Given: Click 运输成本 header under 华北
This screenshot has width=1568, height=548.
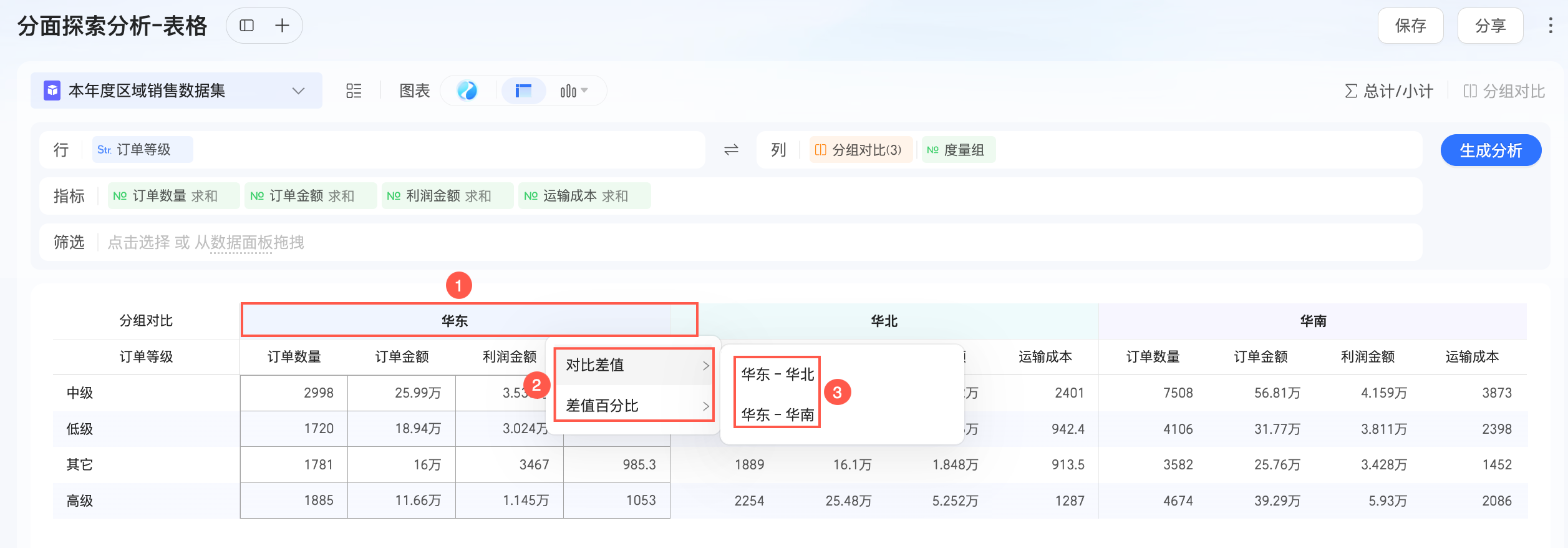Looking at the screenshot, I should pyautogui.click(x=1045, y=356).
